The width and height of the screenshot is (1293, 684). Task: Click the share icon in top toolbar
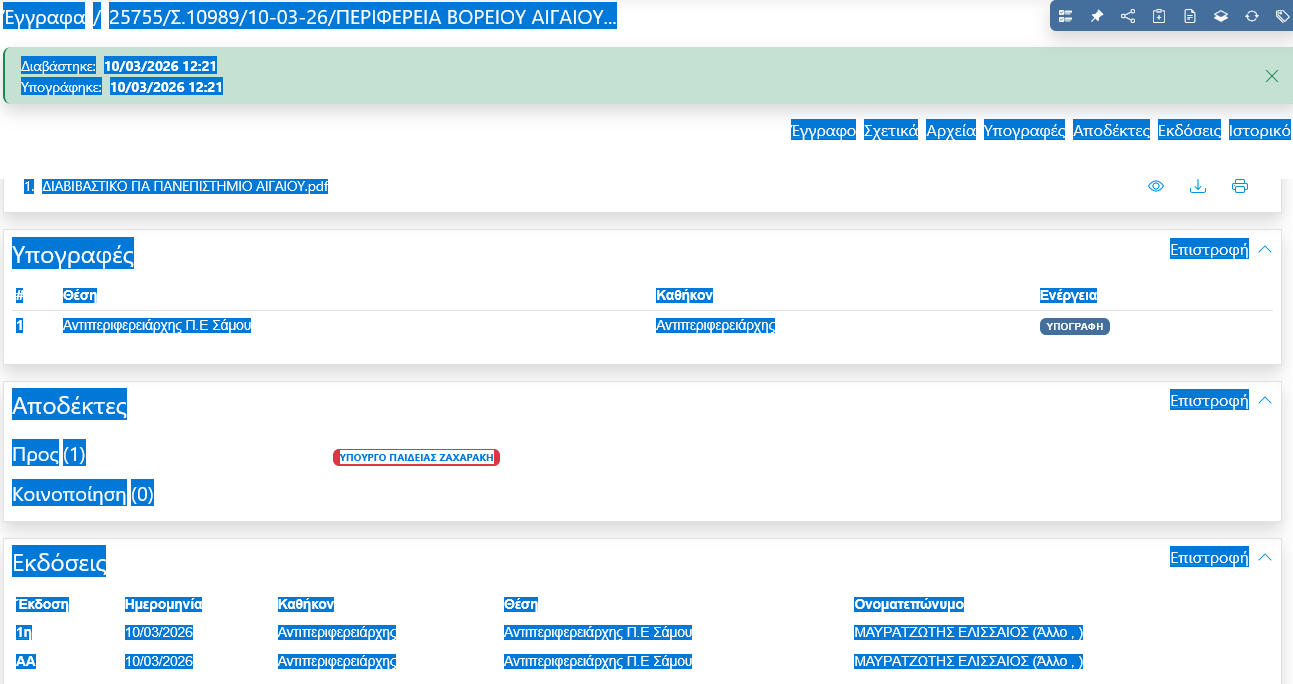click(1128, 16)
